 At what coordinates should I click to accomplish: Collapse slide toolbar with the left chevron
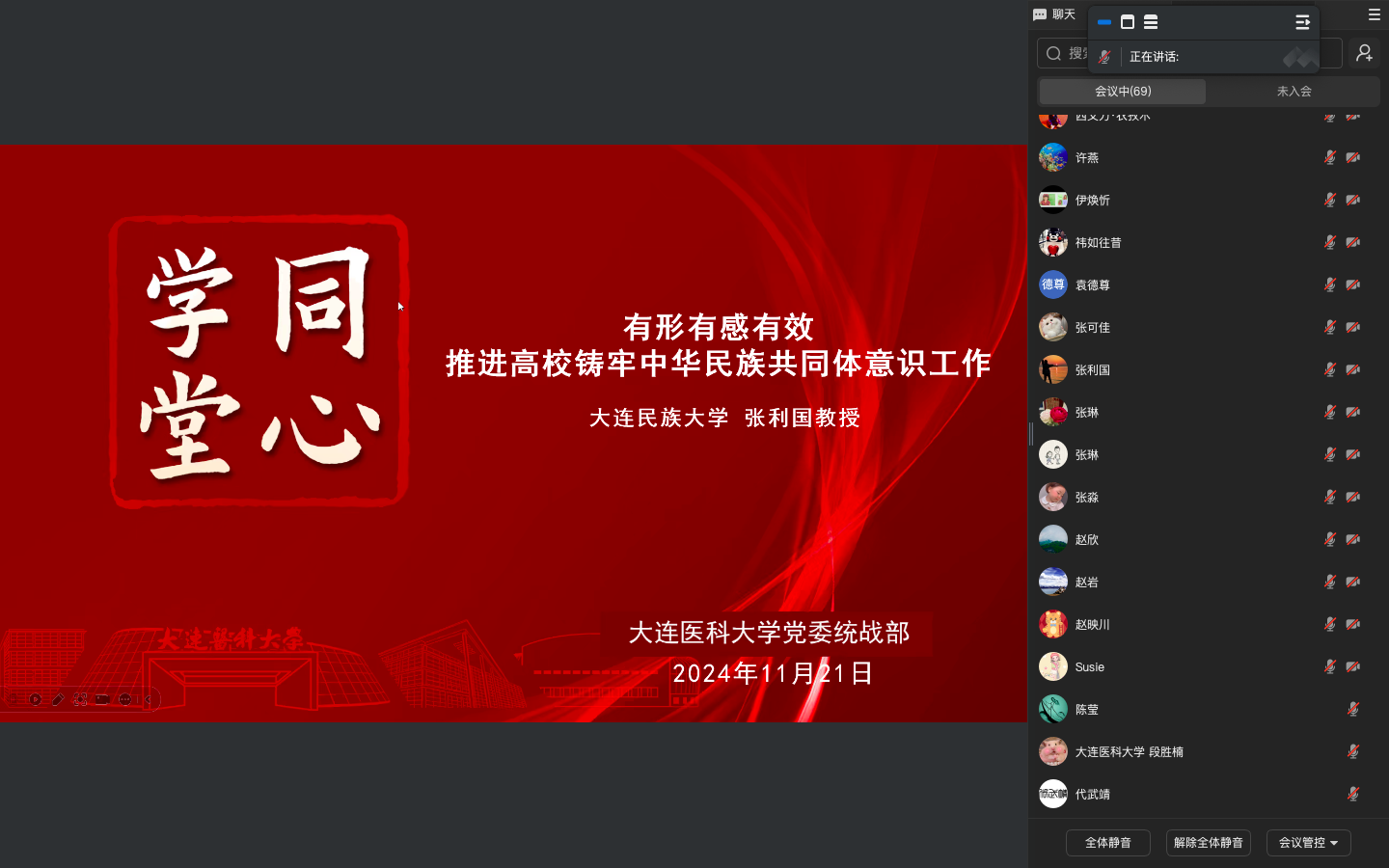point(149,699)
